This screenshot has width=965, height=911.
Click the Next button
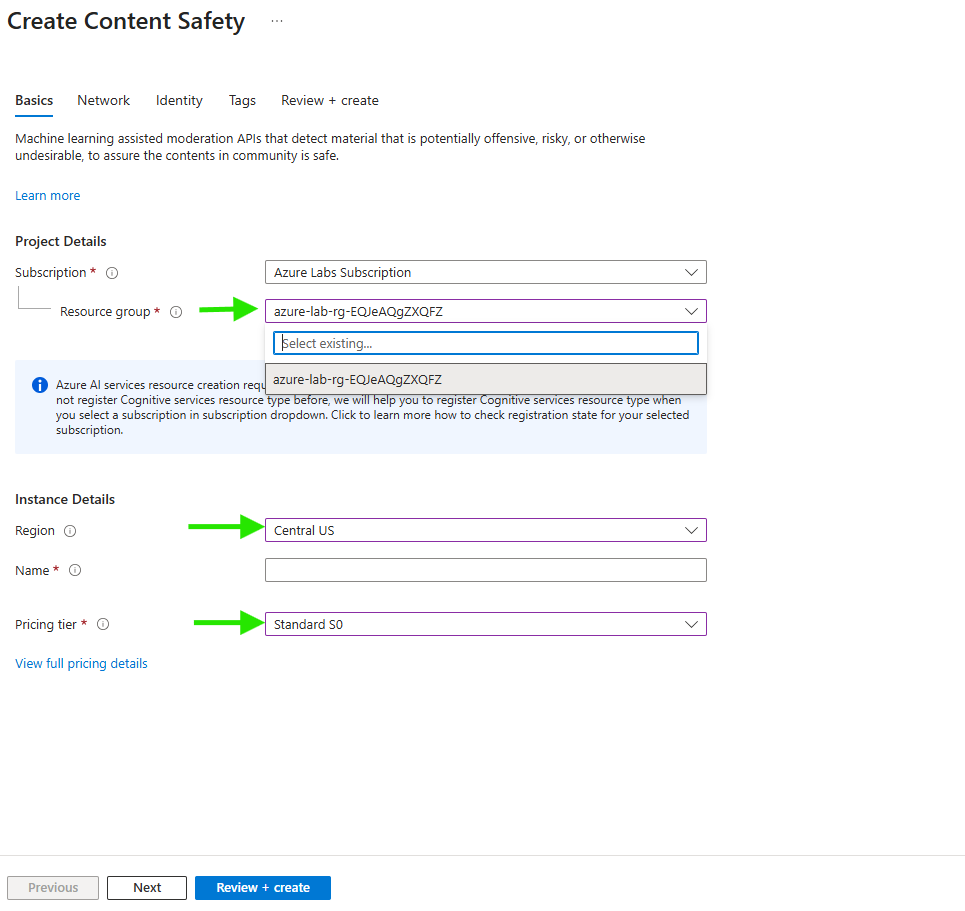tap(147, 888)
